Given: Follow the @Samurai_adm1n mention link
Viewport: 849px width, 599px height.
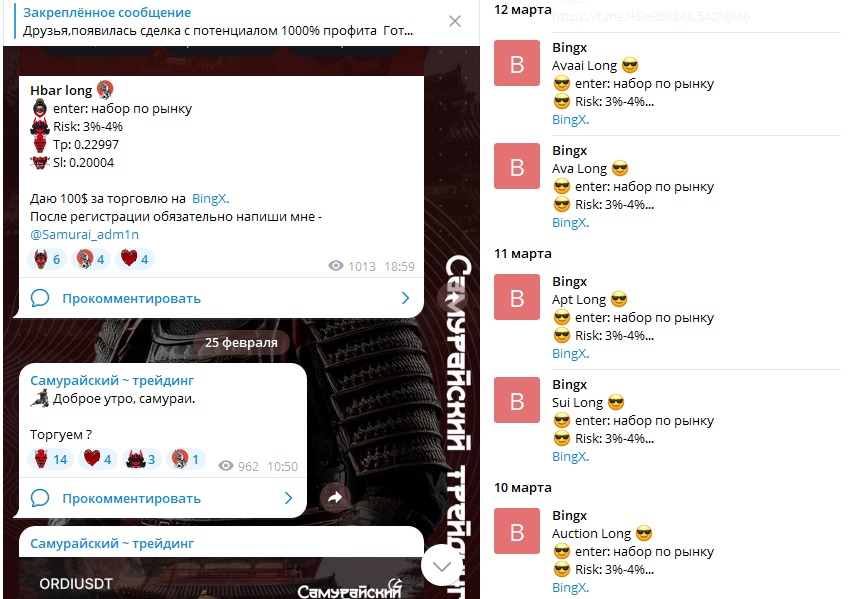Looking at the screenshot, I should 84,235.
